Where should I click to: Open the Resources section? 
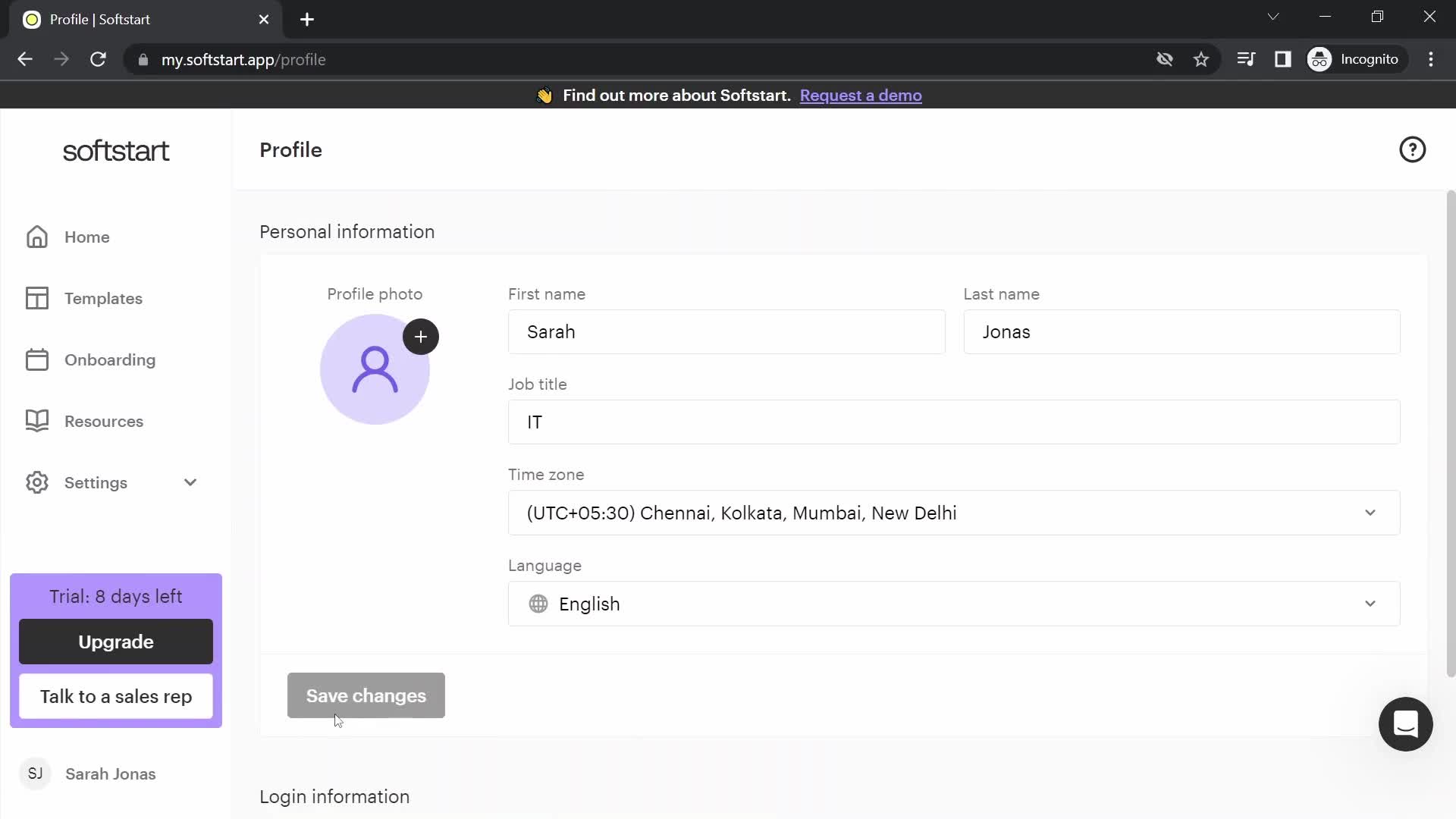click(x=104, y=421)
